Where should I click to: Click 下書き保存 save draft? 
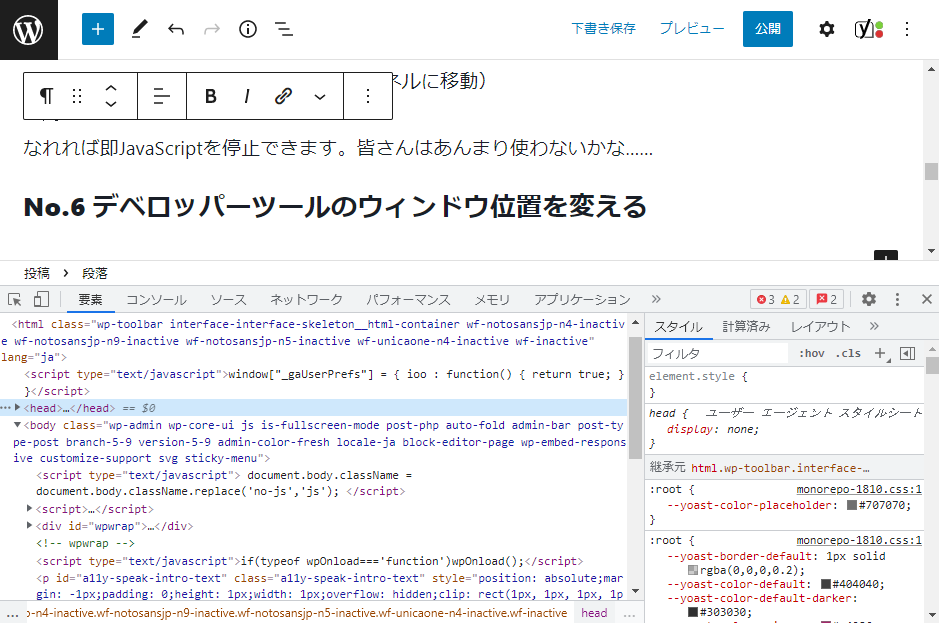604,29
